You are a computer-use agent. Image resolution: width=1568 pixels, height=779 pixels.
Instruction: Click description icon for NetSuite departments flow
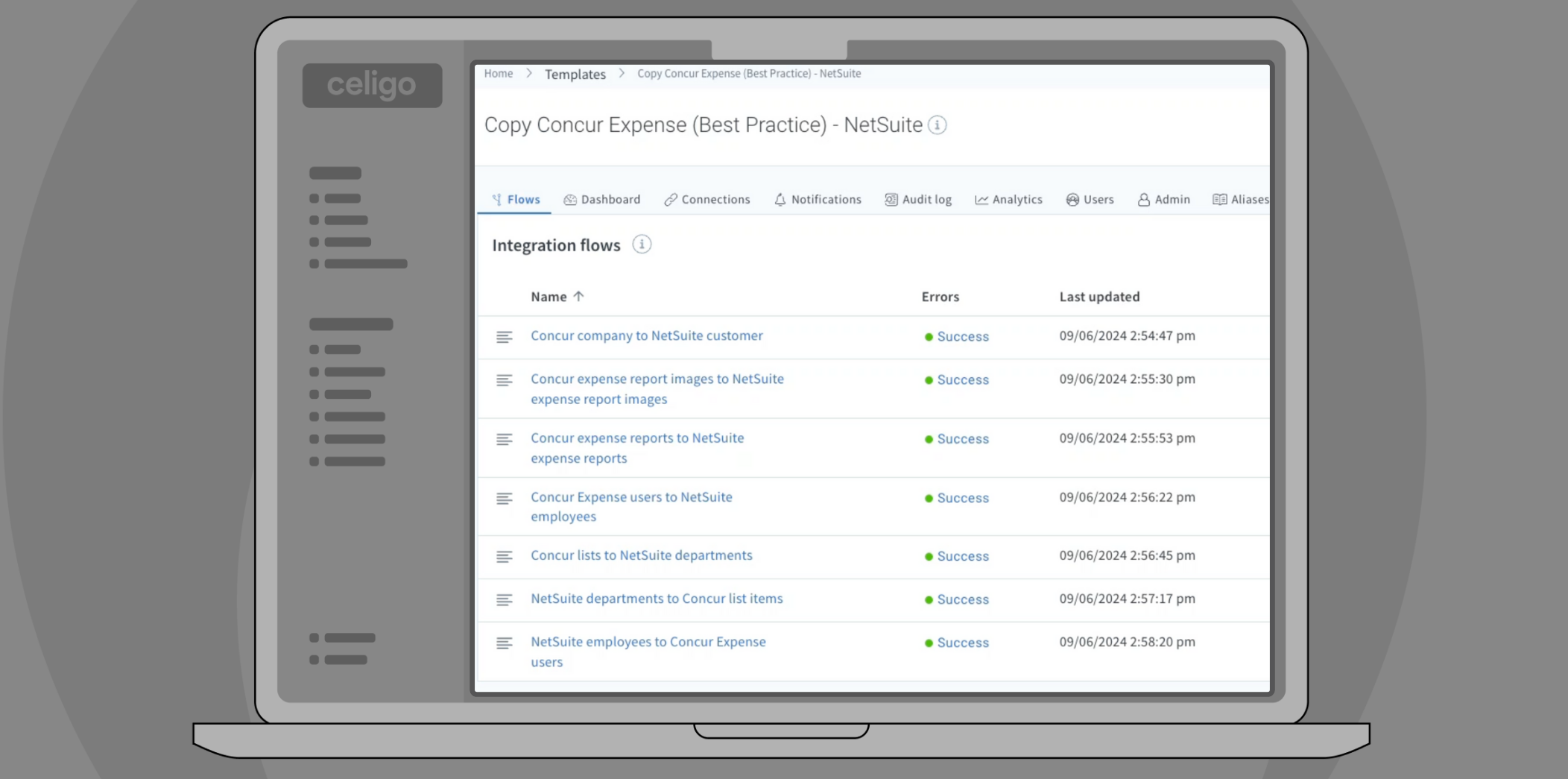(505, 599)
